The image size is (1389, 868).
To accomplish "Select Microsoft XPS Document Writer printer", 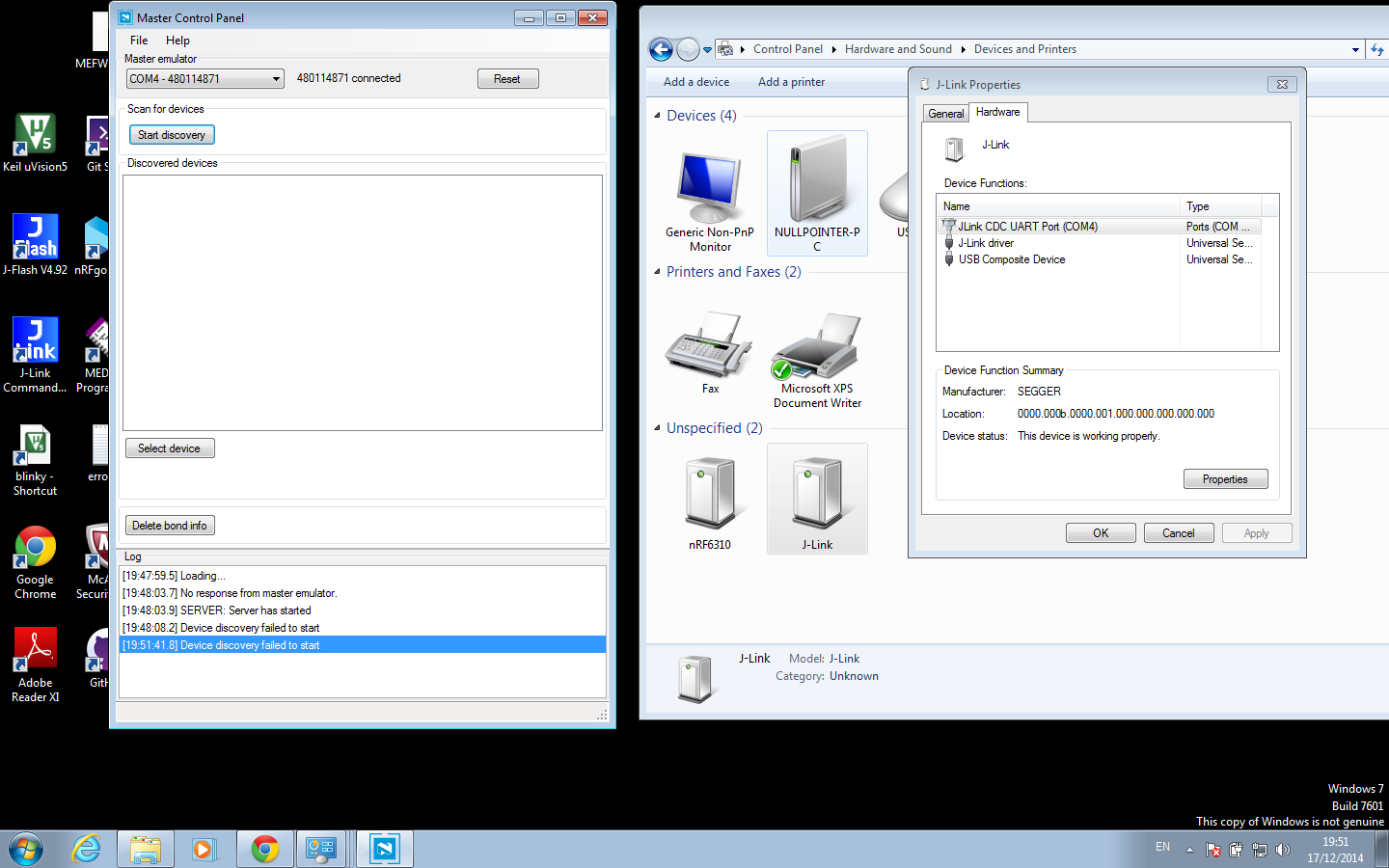I will point(817,359).
